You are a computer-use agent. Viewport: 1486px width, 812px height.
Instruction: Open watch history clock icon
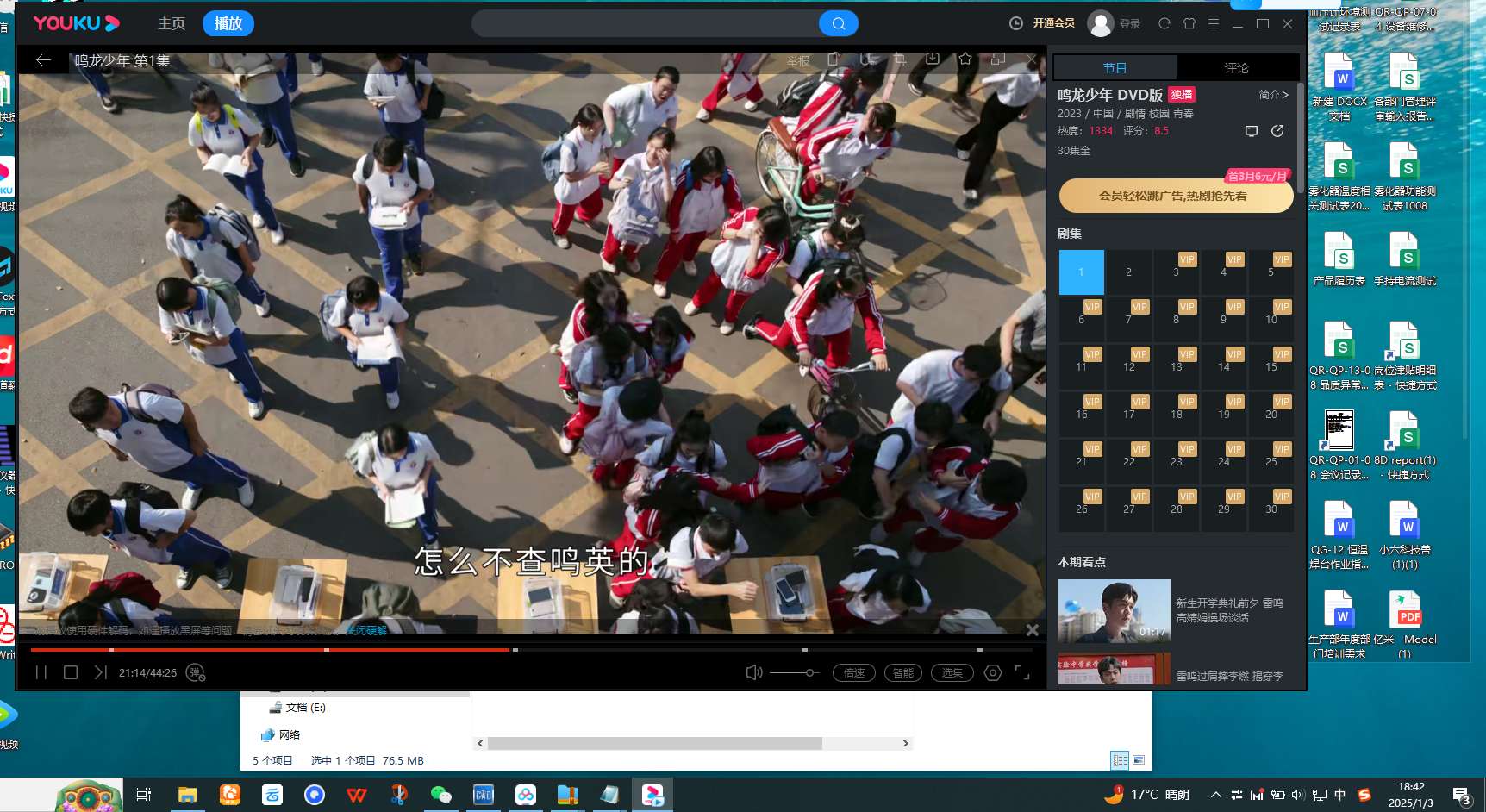[x=1016, y=23]
